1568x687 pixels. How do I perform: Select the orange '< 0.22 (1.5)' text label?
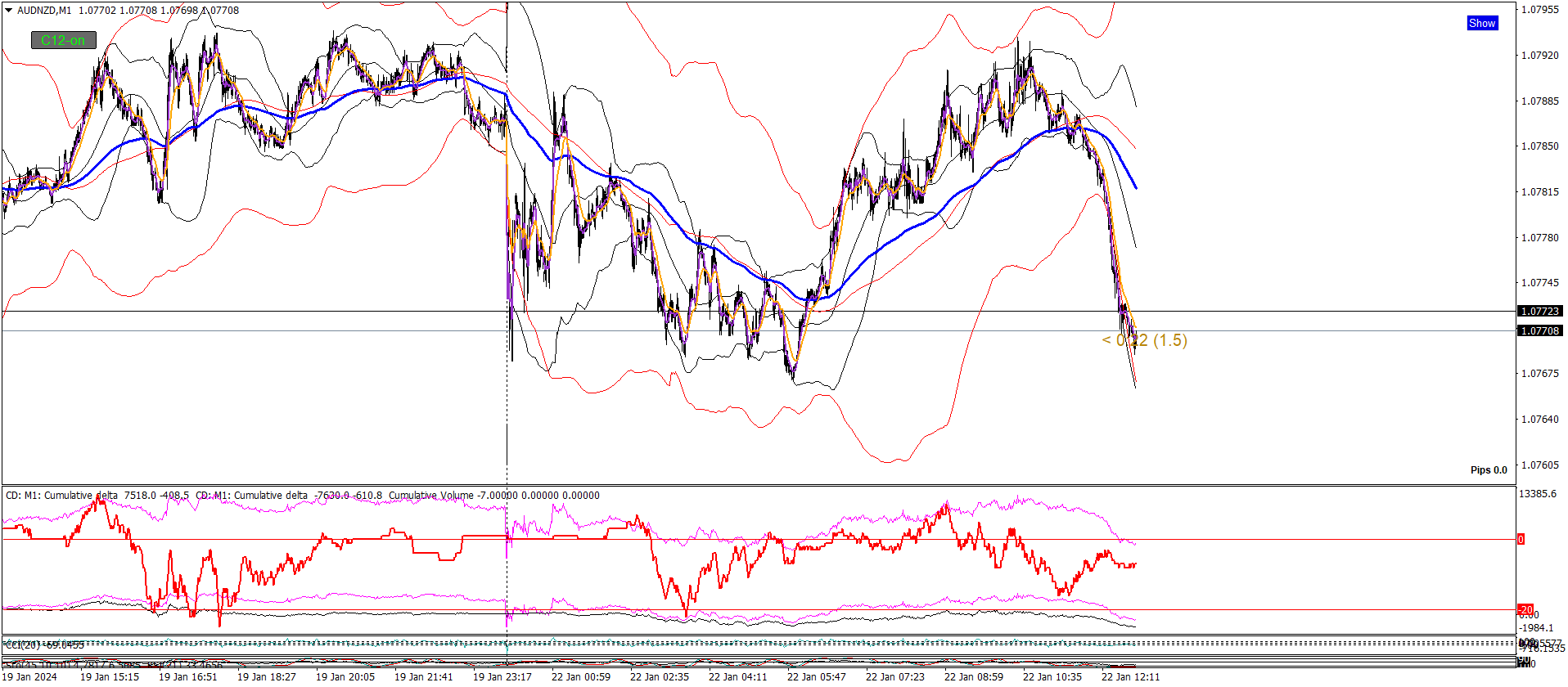(1144, 340)
